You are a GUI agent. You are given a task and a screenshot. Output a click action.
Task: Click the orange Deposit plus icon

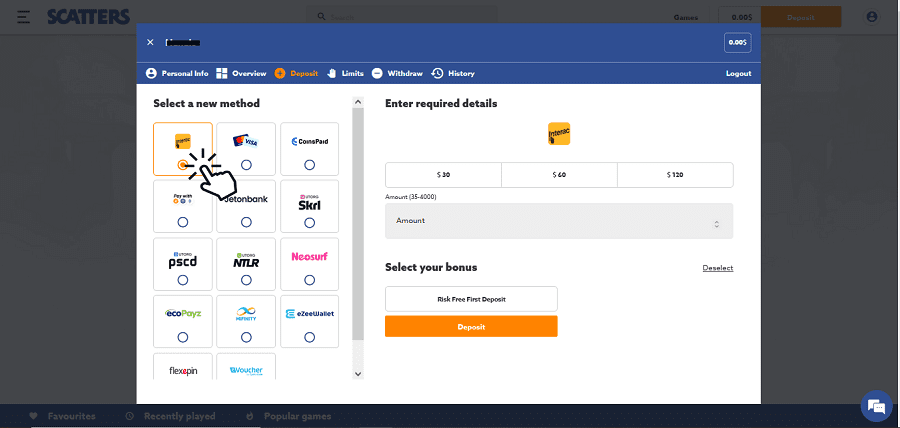[x=280, y=73]
